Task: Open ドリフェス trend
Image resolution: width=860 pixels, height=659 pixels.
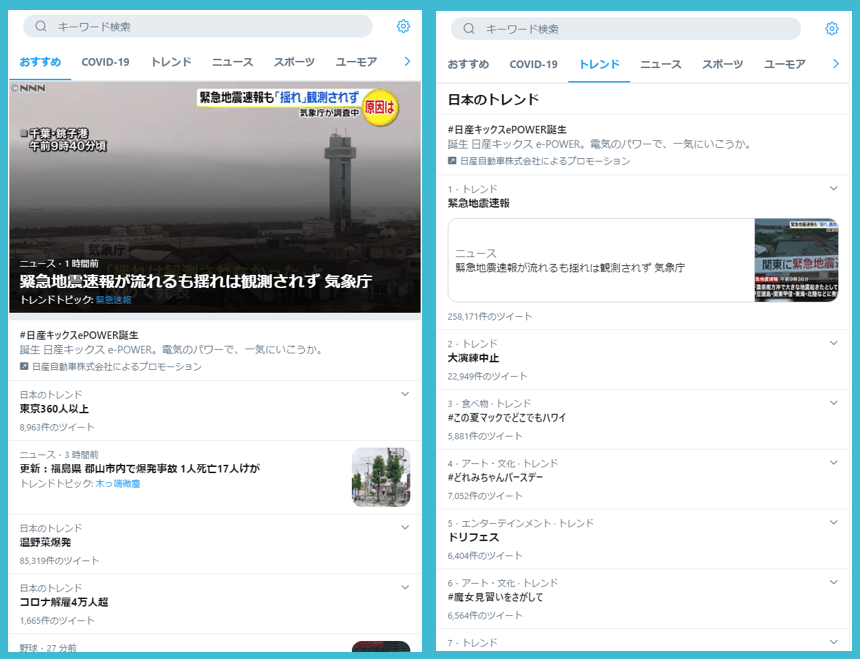Action: click(x=473, y=537)
